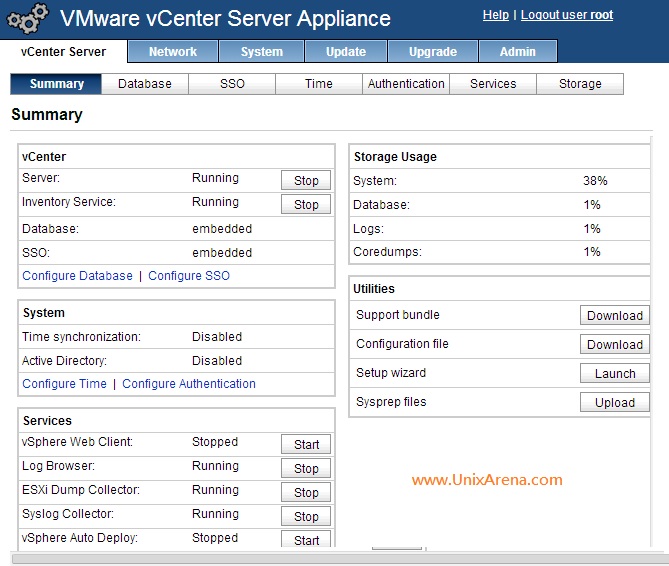669x566 pixels.
Task: Click the Server Running status text
Action: pos(215,178)
